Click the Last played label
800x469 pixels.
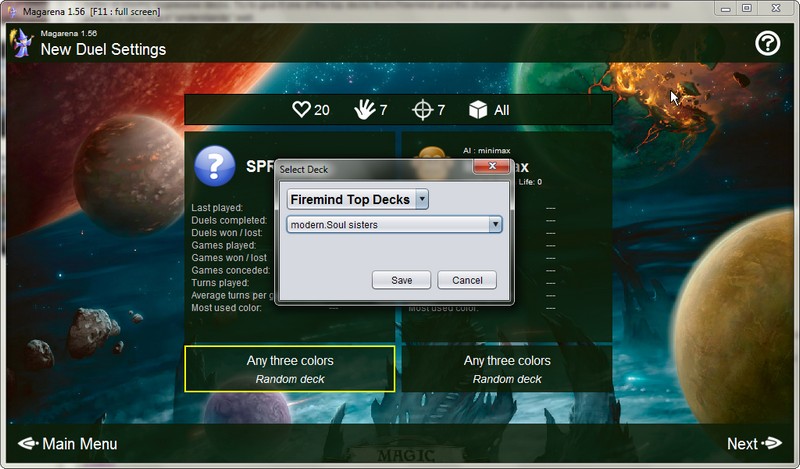217,208
